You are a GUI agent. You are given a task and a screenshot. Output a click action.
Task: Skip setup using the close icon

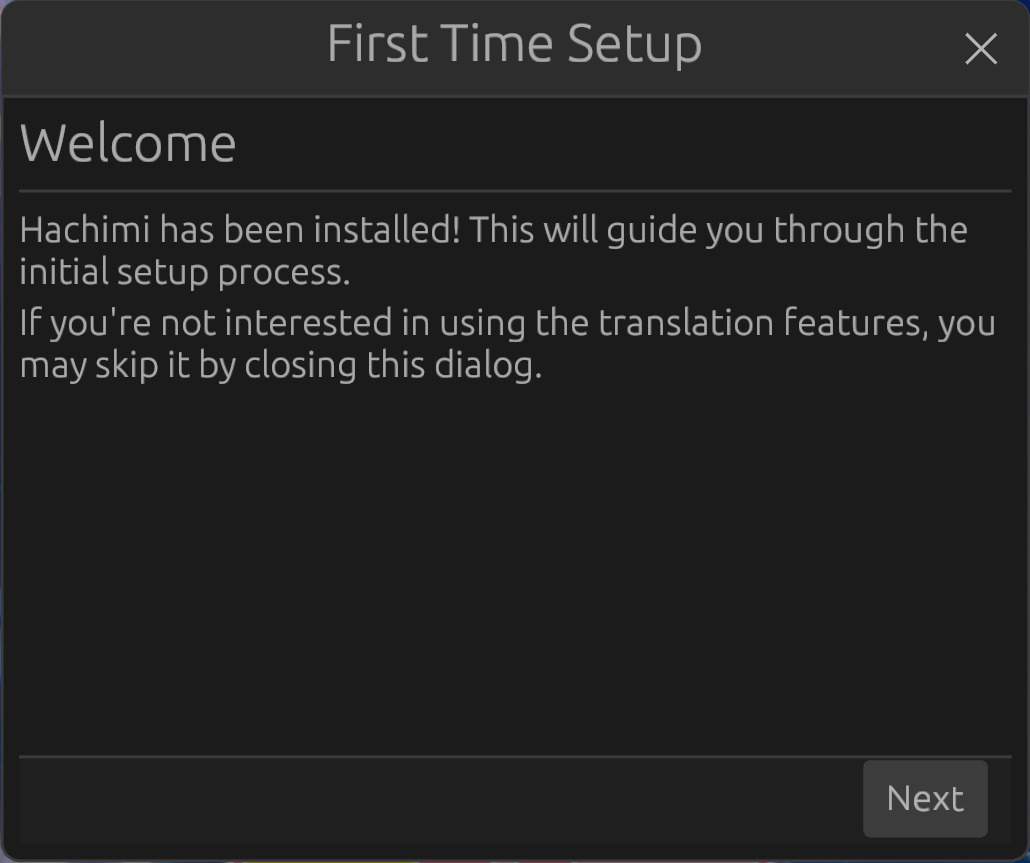980,48
